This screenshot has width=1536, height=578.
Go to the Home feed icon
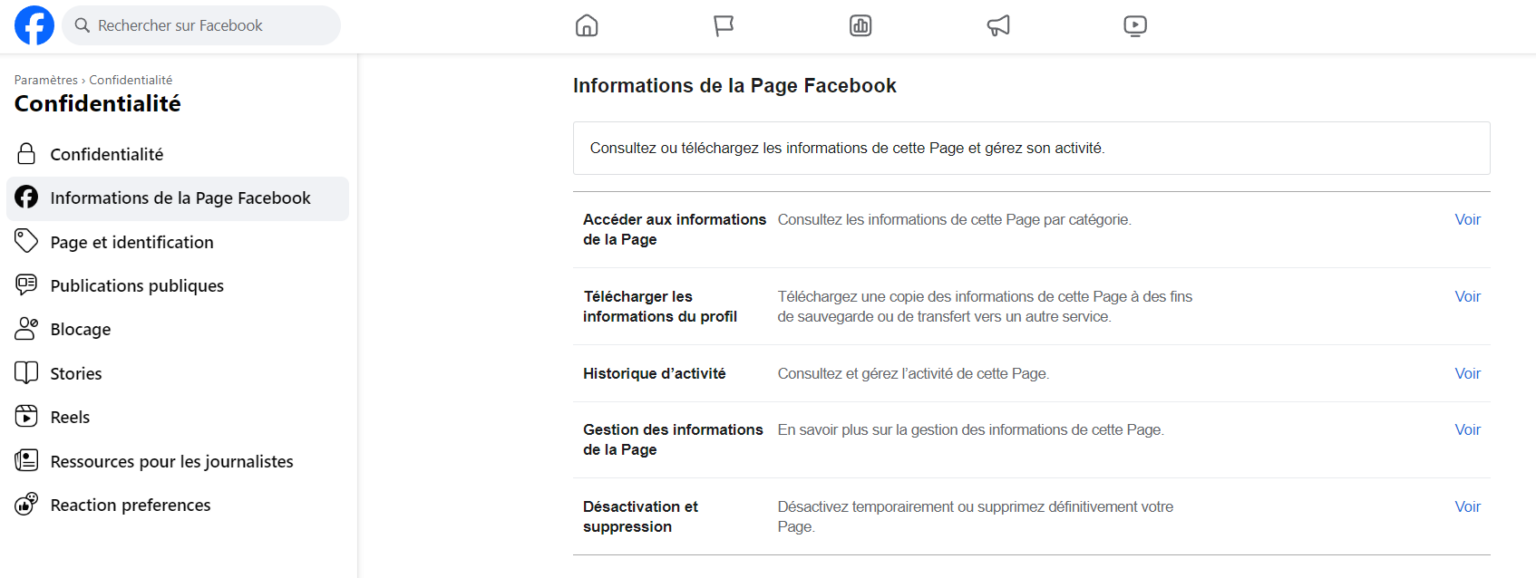[x=587, y=26]
